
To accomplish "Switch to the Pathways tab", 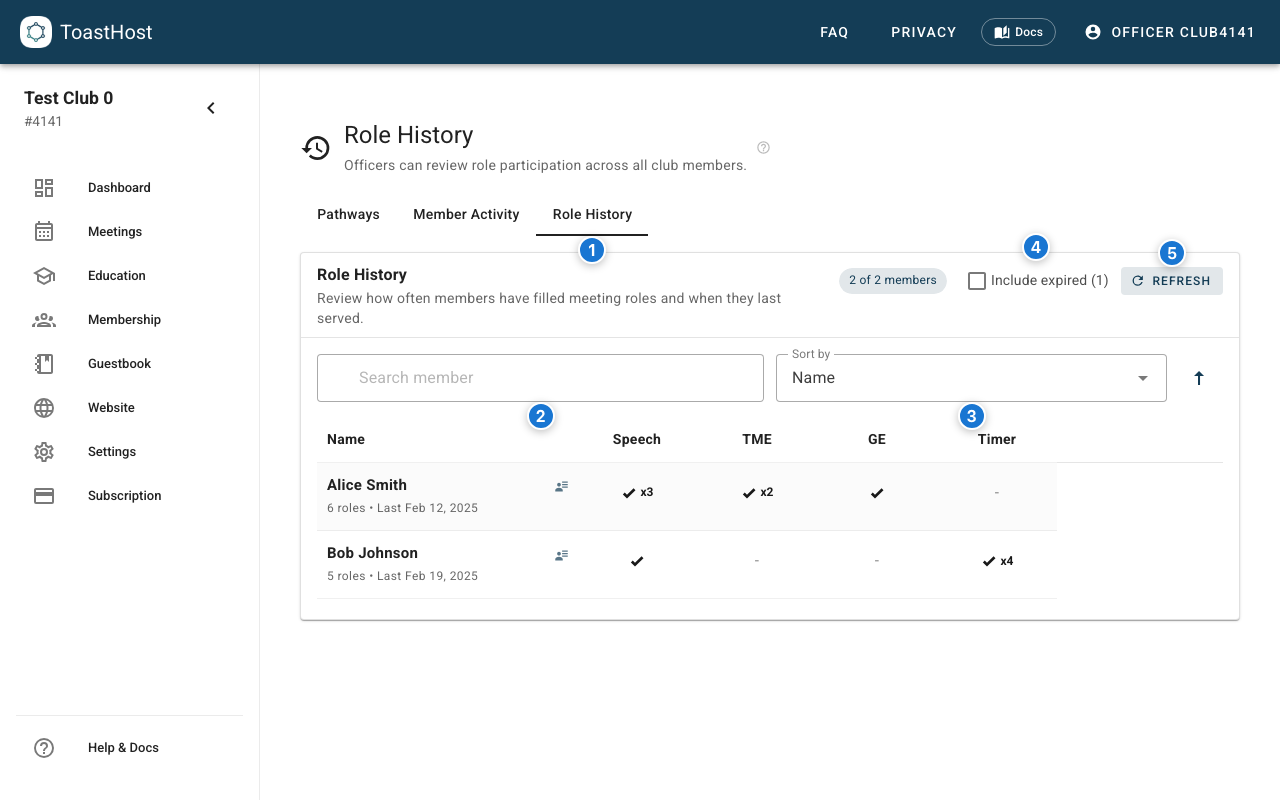I will [x=348, y=214].
